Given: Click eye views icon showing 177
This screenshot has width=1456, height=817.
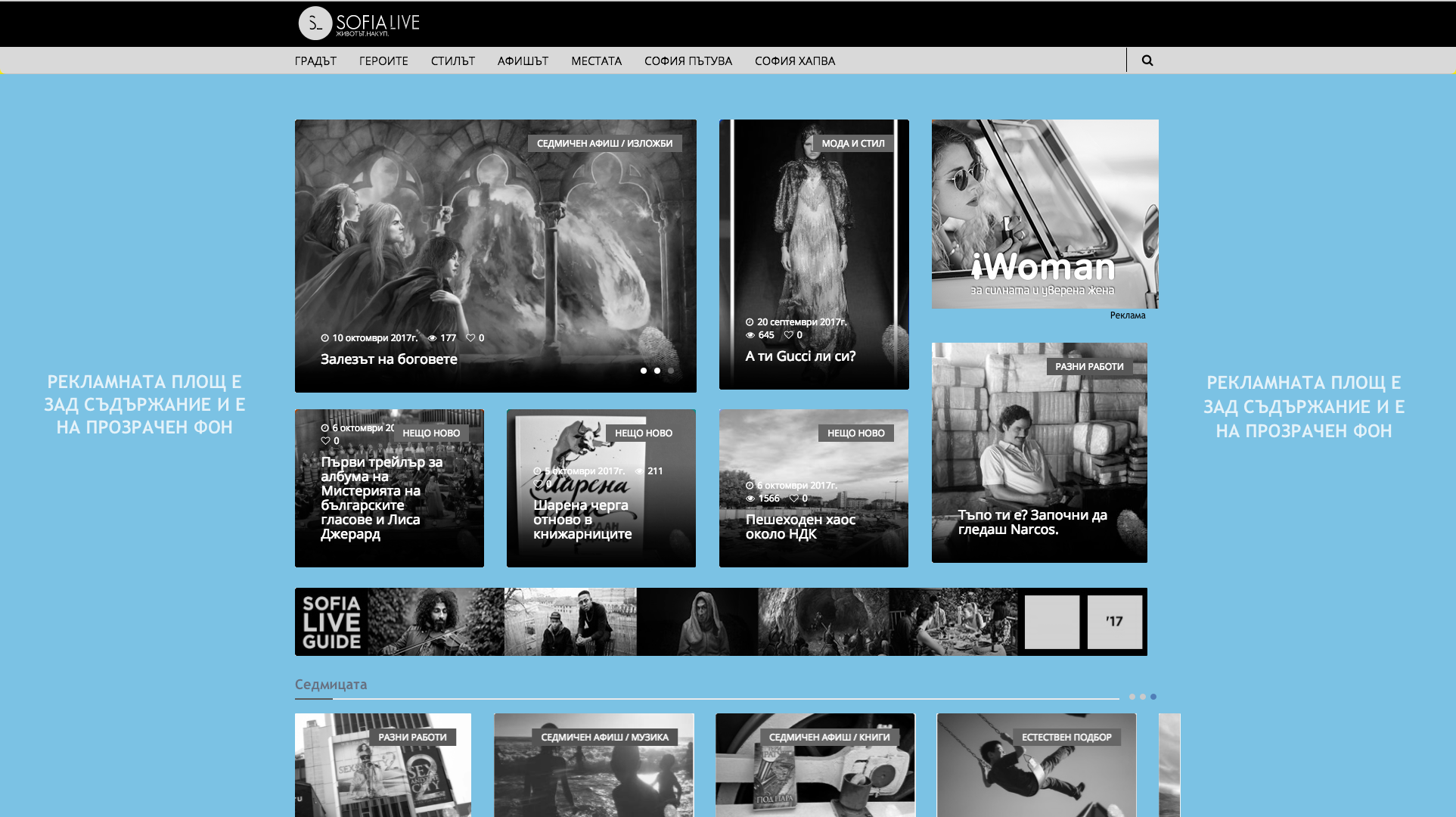Looking at the screenshot, I should tap(433, 338).
